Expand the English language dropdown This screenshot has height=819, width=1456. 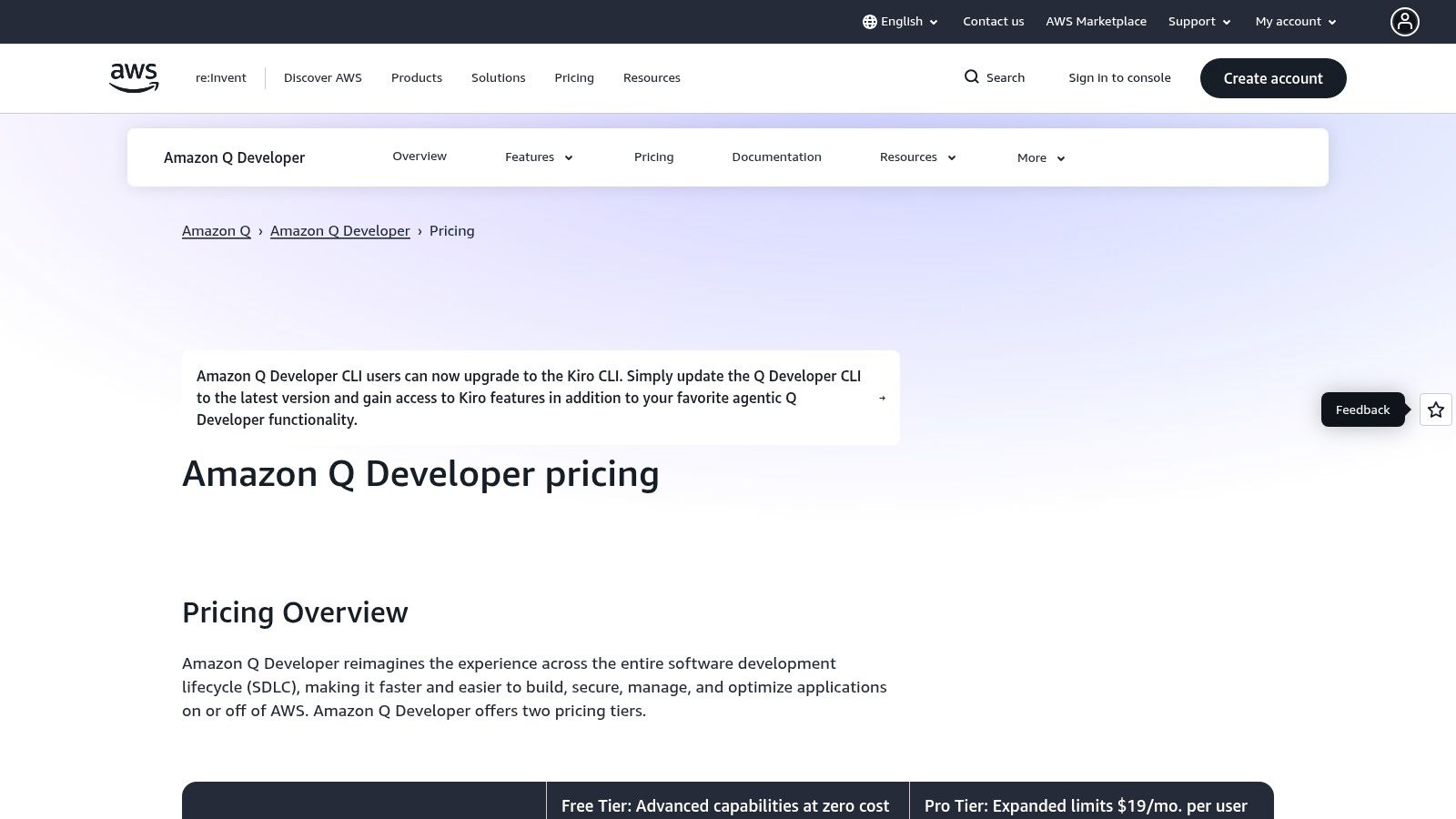[x=900, y=21]
